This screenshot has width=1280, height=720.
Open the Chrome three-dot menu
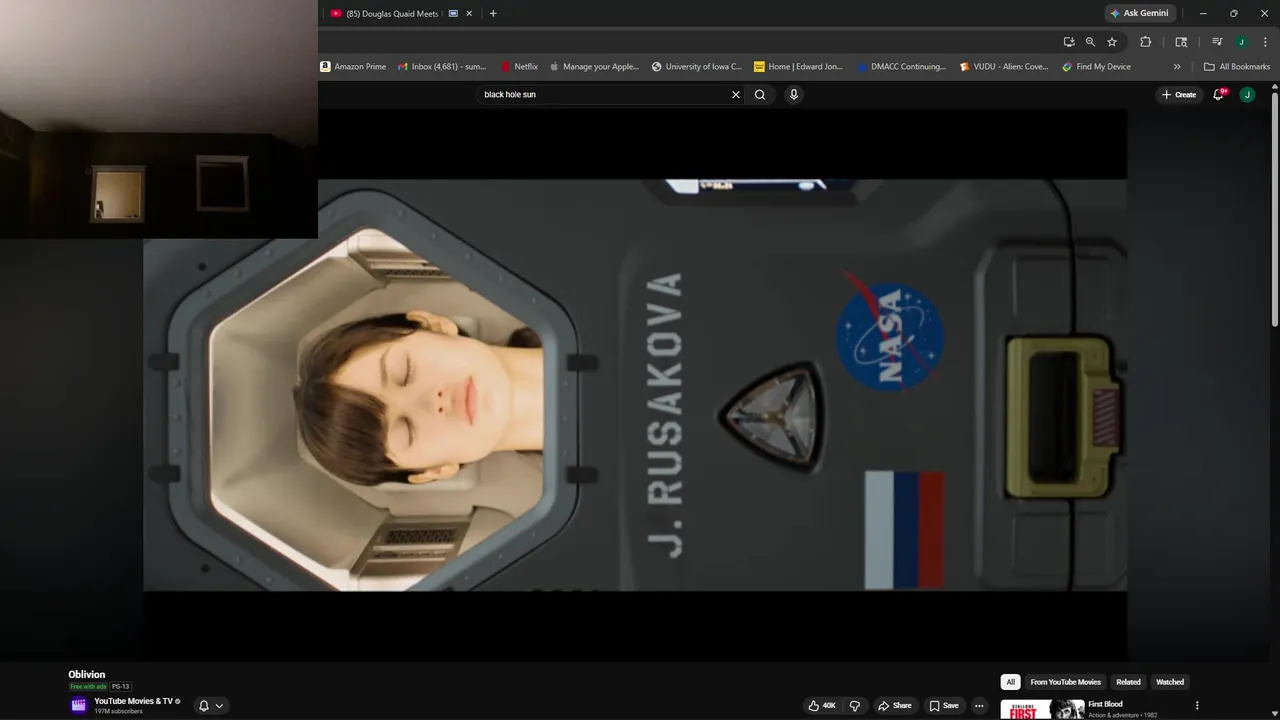(x=1265, y=42)
